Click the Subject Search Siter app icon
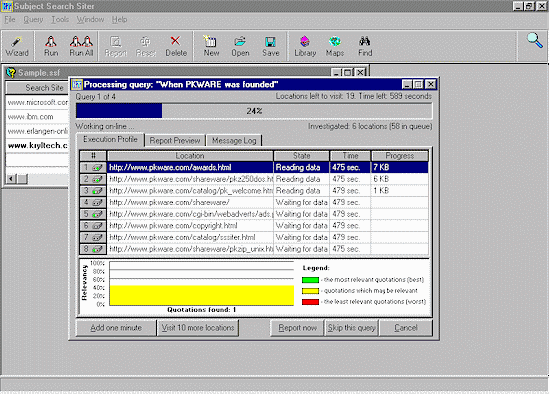 click(x=6, y=6)
